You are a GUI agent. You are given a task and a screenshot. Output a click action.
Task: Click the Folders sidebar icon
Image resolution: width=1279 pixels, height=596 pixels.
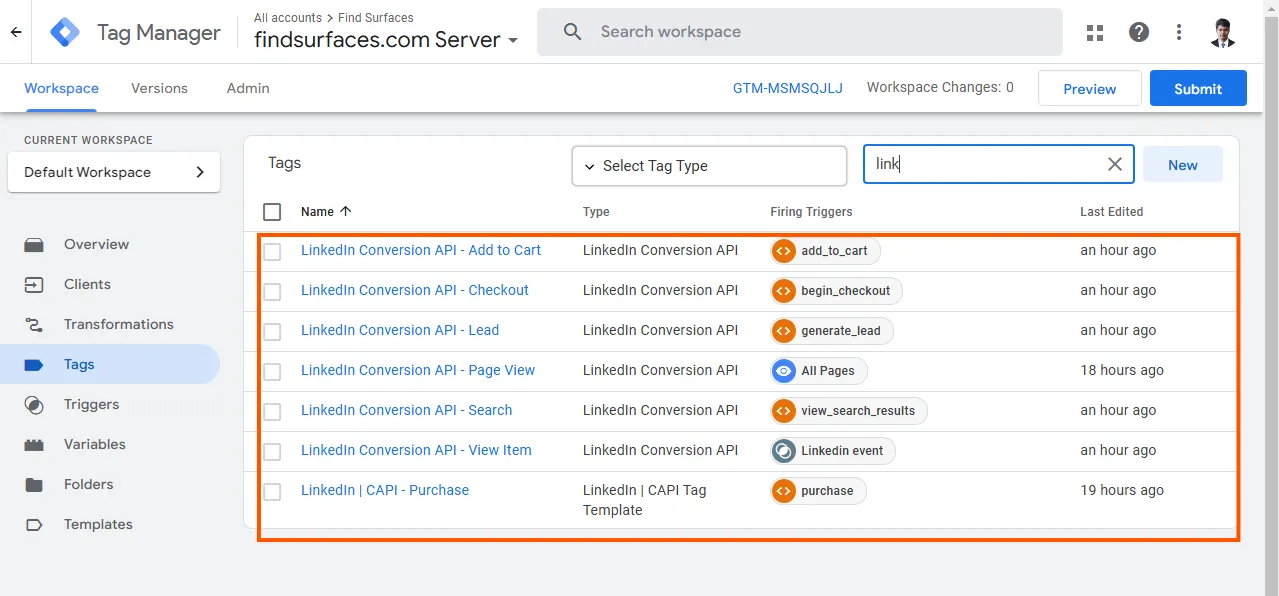34,484
